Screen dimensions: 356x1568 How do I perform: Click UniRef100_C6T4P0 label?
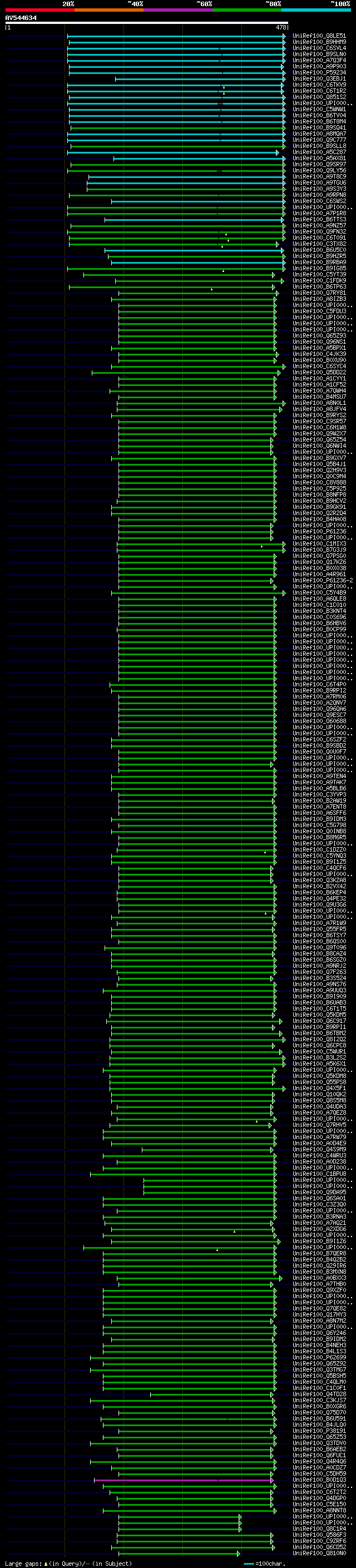click(x=319, y=685)
